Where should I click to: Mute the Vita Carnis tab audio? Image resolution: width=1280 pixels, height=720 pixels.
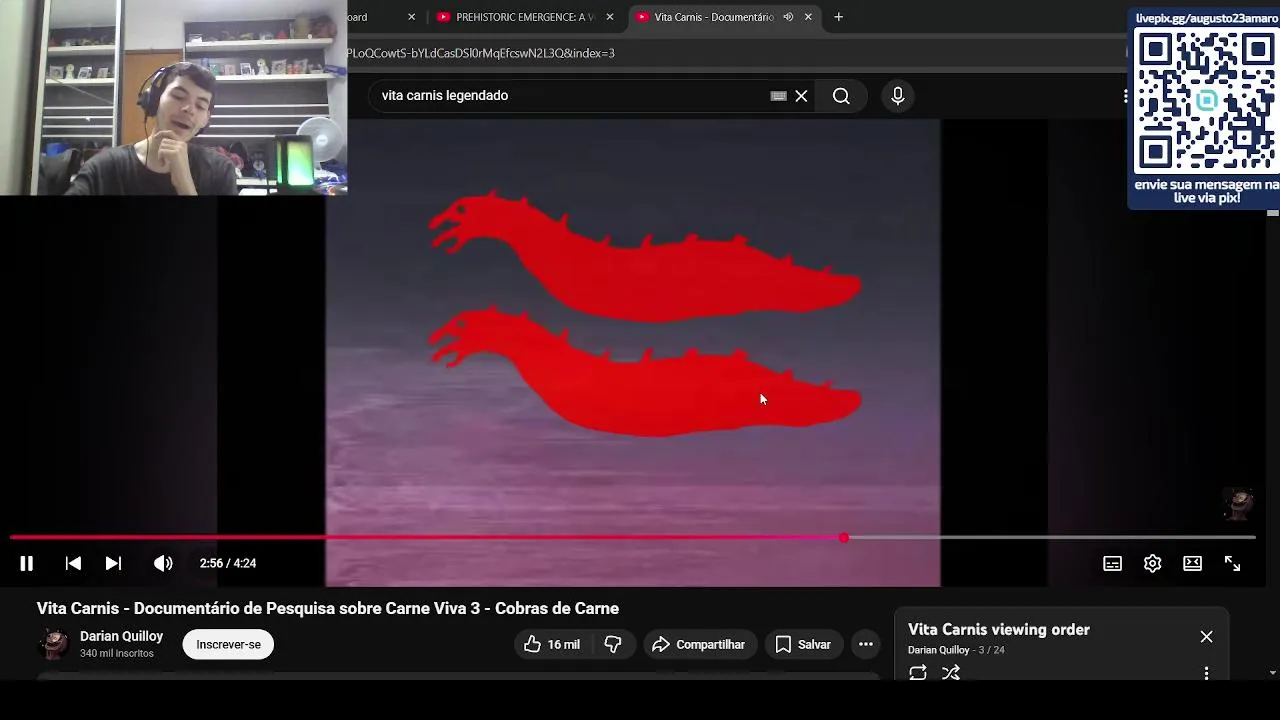(788, 17)
